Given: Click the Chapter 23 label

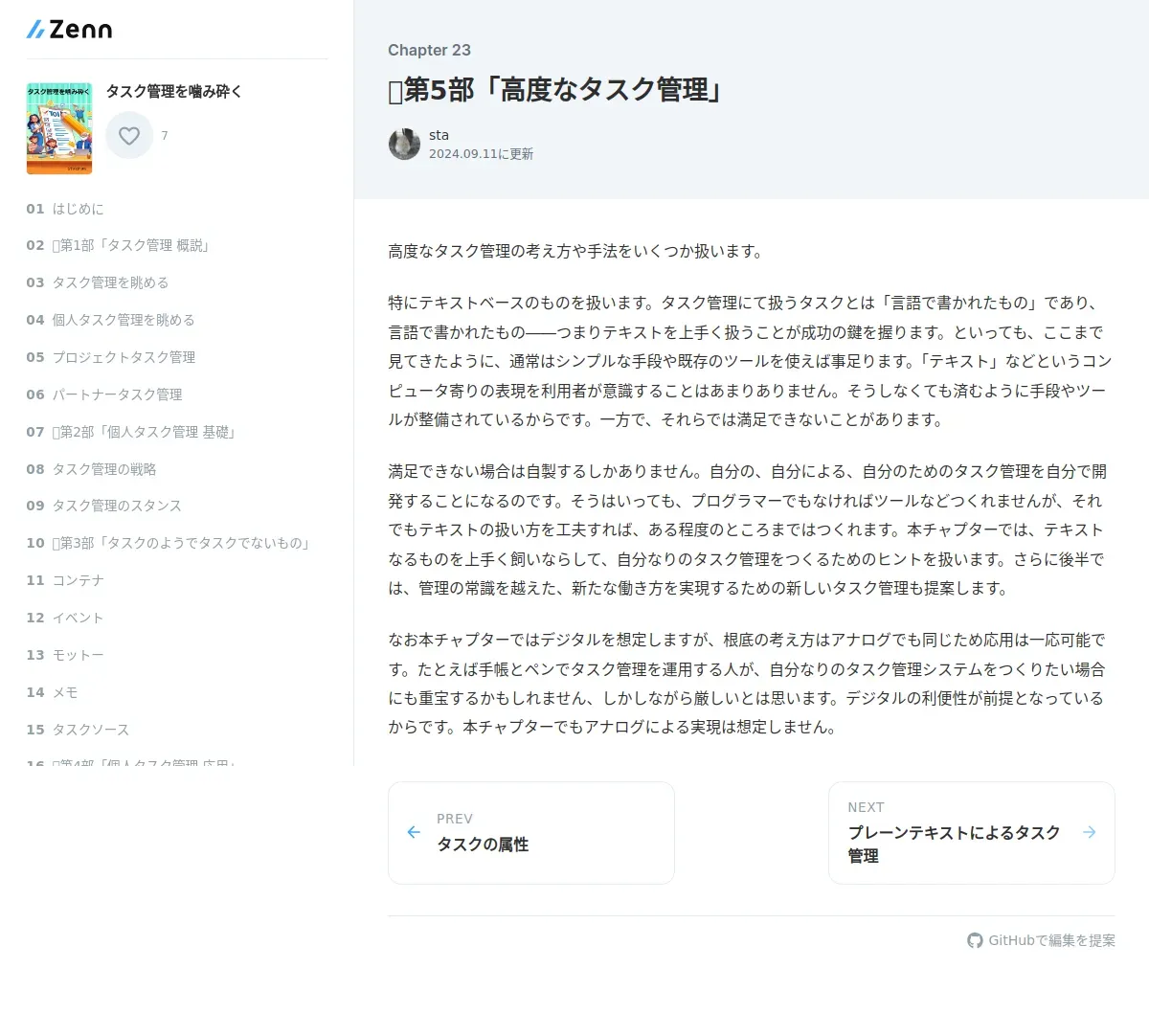Looking at the screenshot, I should (x=429, y=50).
